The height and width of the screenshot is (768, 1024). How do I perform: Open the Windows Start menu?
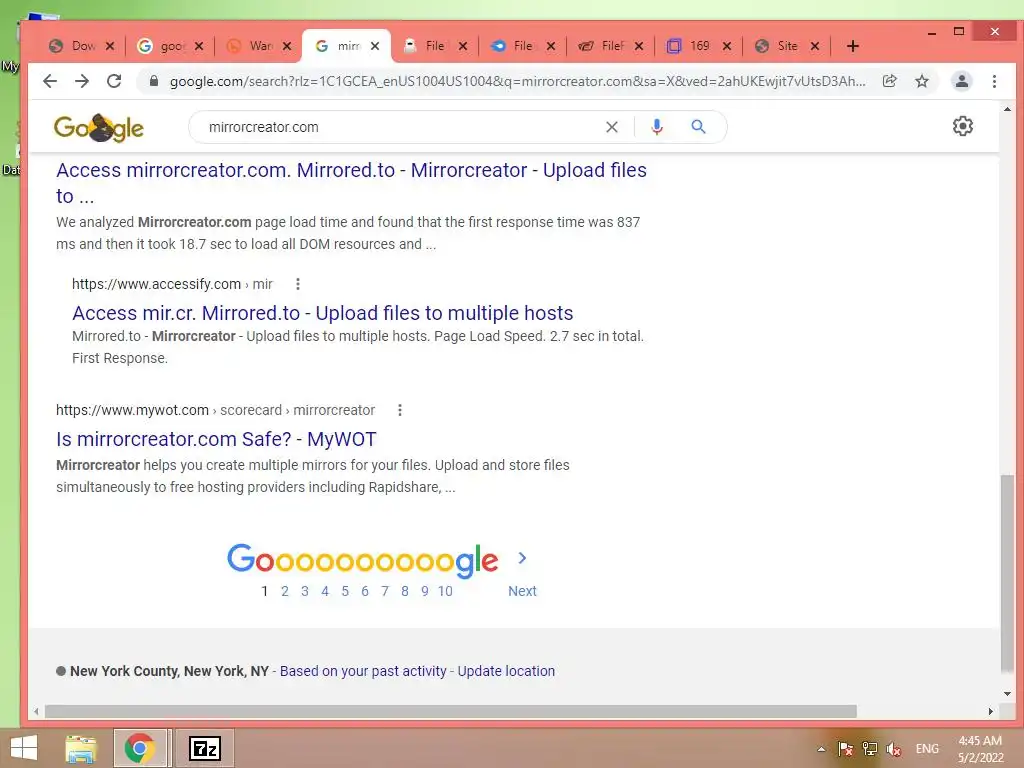coord(24,748)
